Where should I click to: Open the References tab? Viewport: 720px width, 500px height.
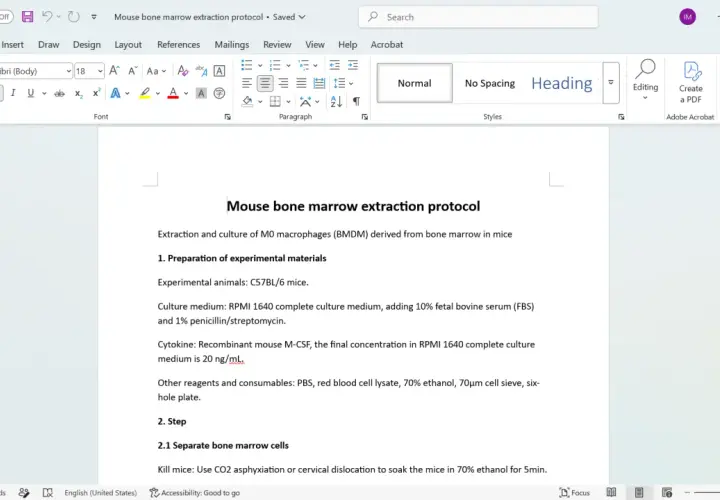(x=179, y=45)
